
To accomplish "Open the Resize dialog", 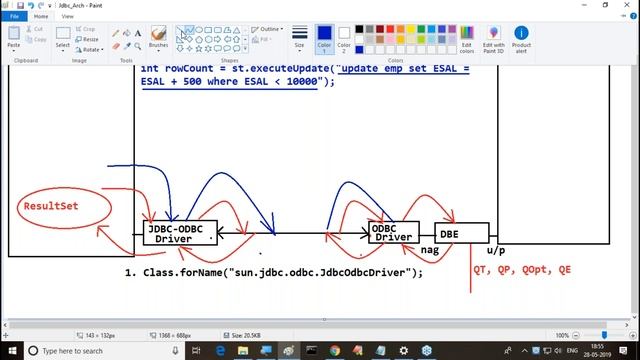I will coord(87,39).
